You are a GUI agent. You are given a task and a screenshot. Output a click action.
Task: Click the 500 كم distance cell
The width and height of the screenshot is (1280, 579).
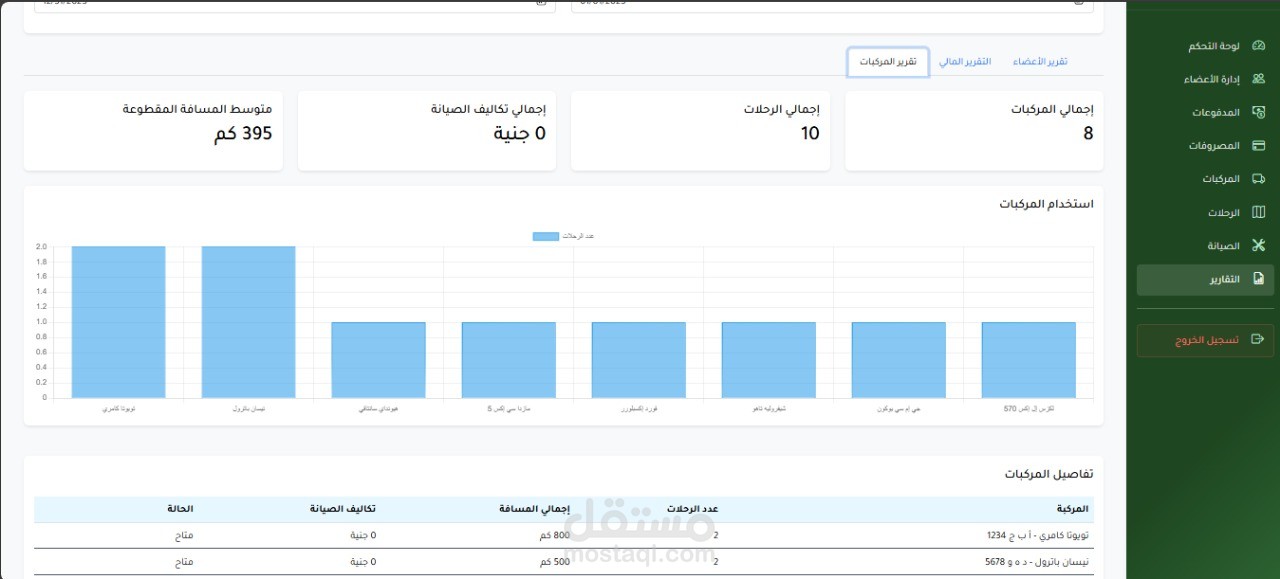553,562
